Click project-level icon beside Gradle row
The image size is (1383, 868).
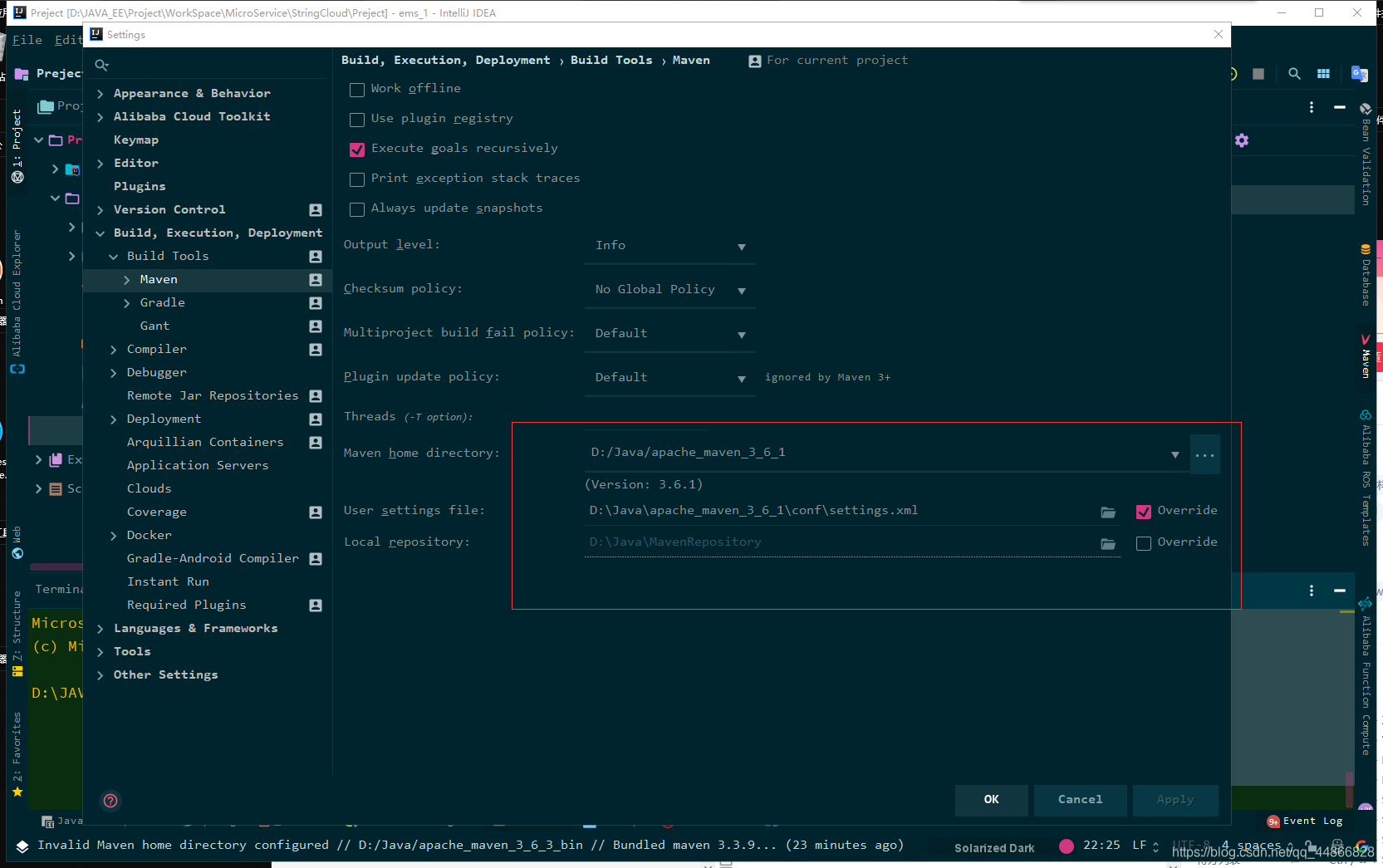pyautogui.click(x=316, y=303)
